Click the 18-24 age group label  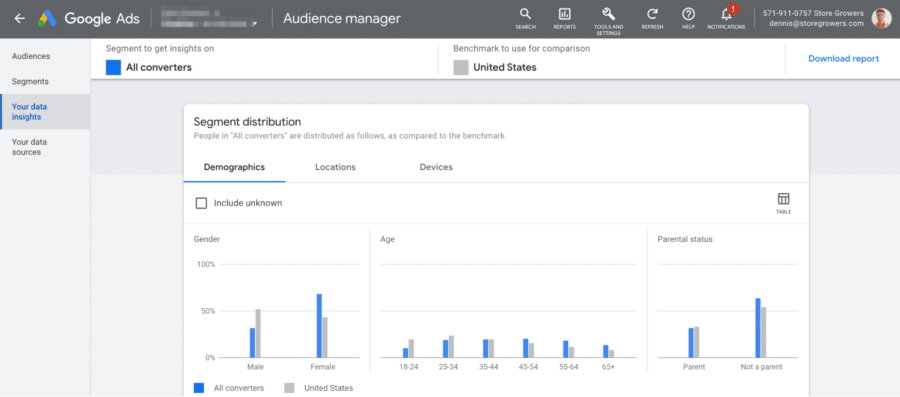[x=408, y=367]
